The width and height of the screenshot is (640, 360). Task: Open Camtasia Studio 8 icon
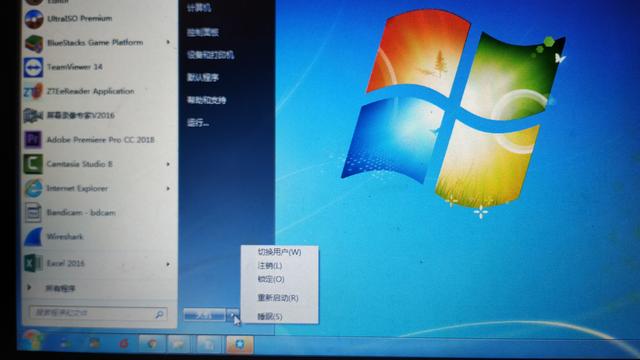click(x=33, y=164)
